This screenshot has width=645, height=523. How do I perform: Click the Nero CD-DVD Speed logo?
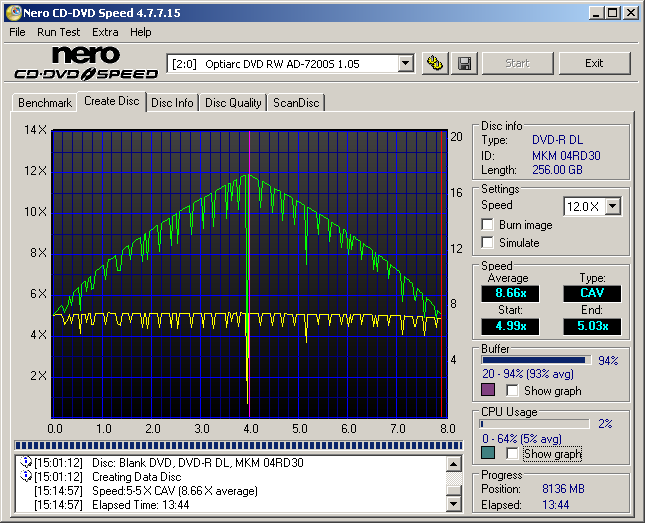(86, 63)
